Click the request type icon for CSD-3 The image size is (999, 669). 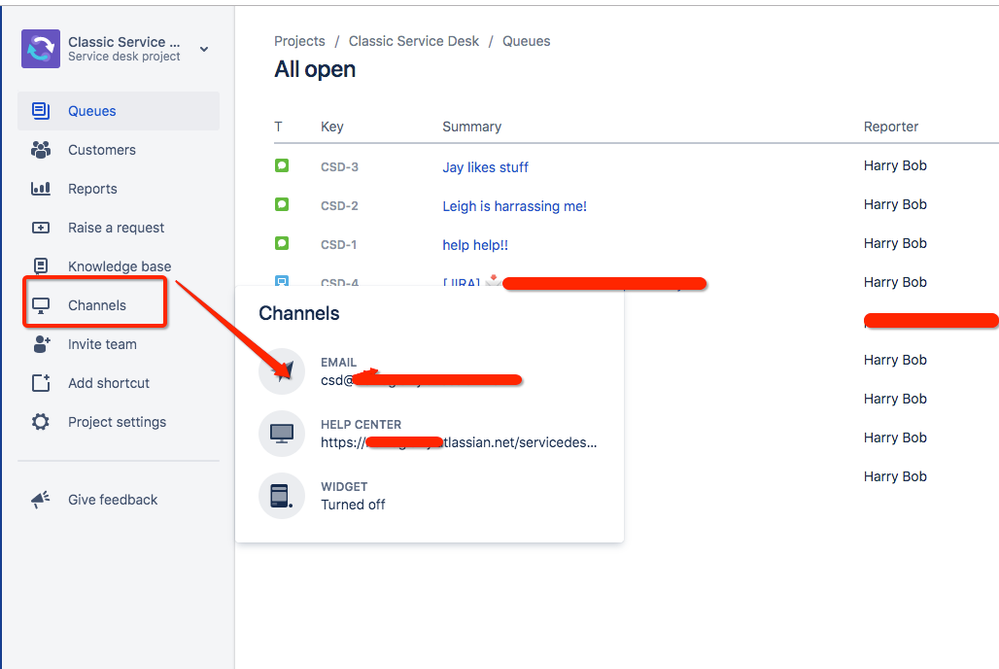[282, 166]
